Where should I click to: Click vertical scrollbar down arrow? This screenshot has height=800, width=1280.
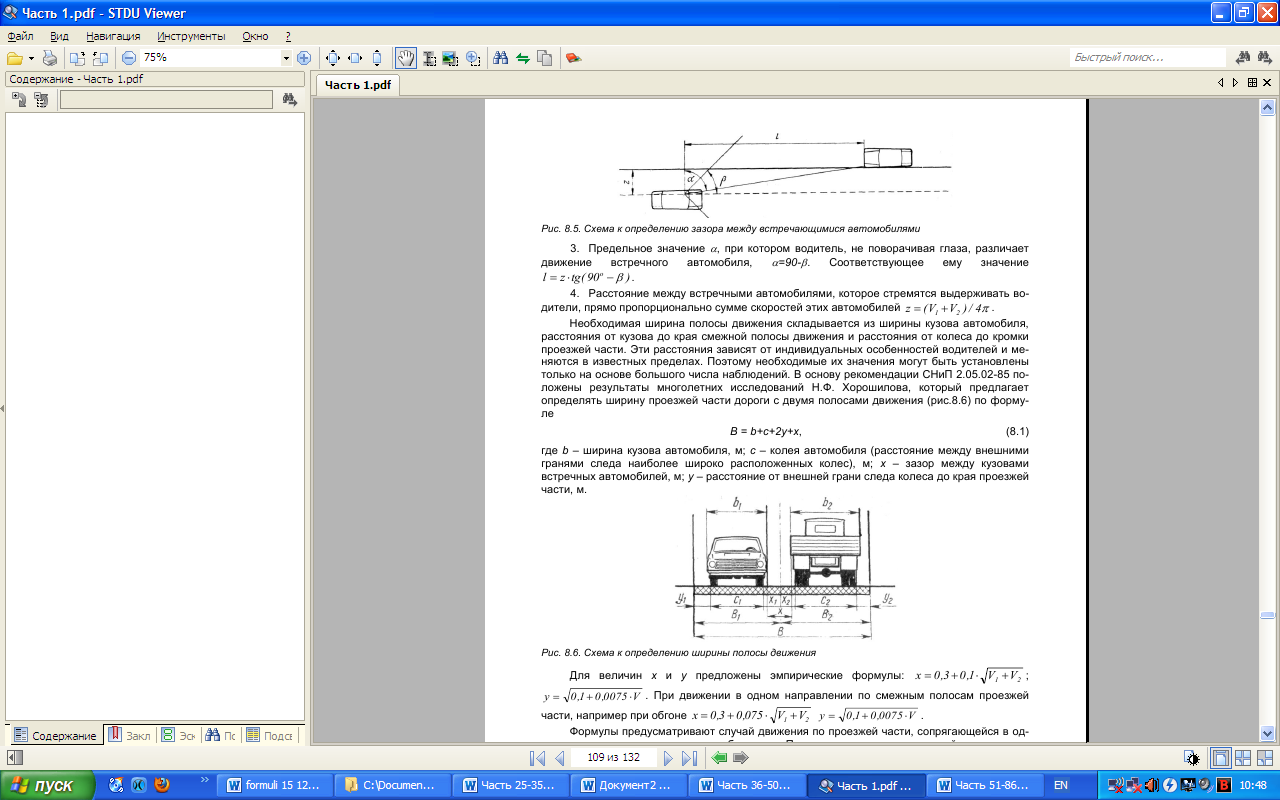coord(1267,735)
